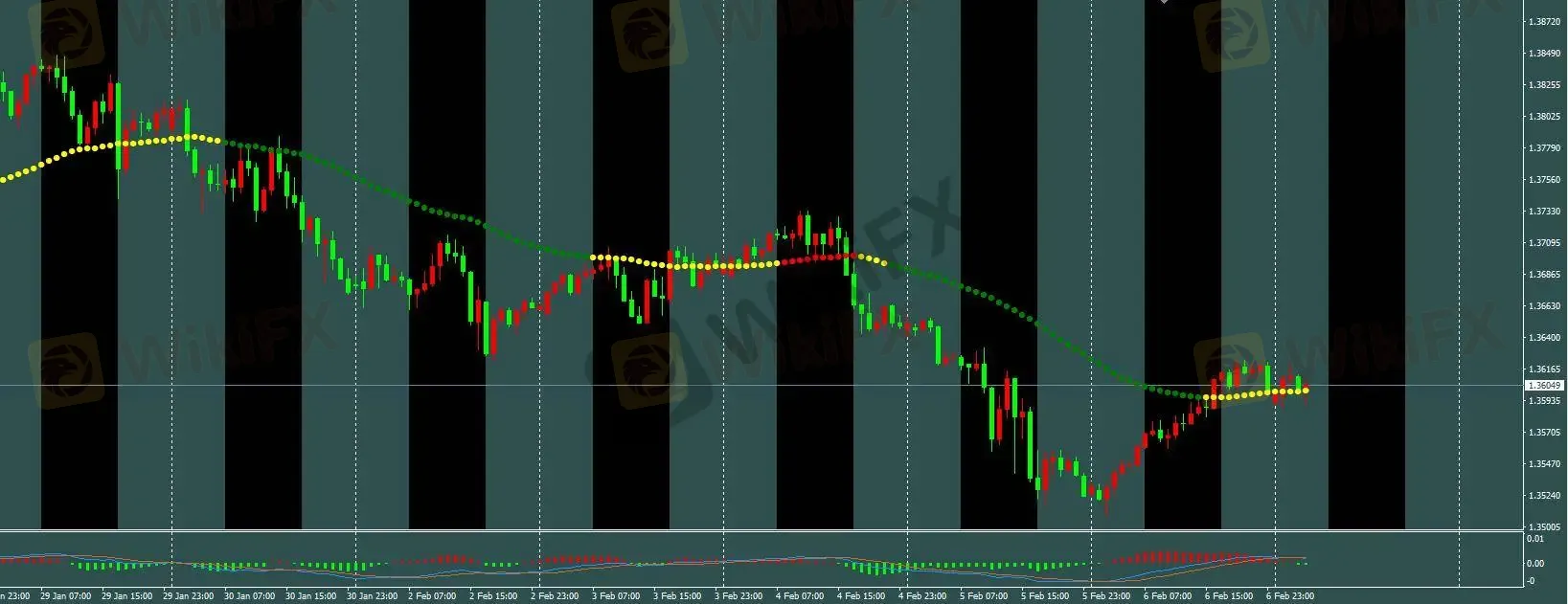Select the 29 Jan 07:00 time label
Viewport: 1568px width, 604px height.
coord(66,596)
